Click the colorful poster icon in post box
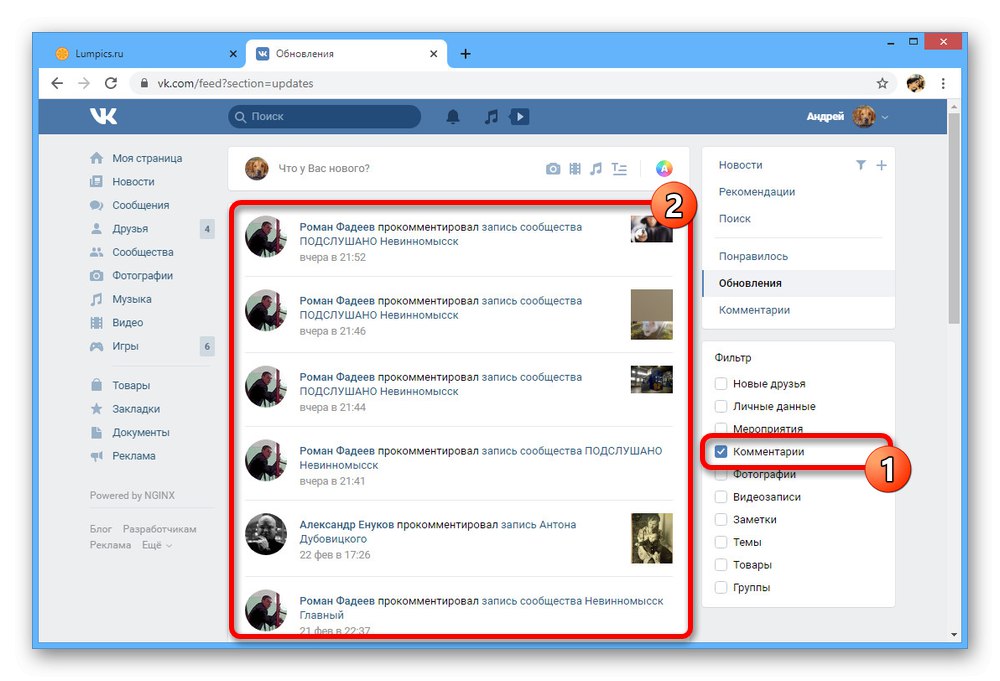The image size is (1000, 681). [x=664, y=168]
